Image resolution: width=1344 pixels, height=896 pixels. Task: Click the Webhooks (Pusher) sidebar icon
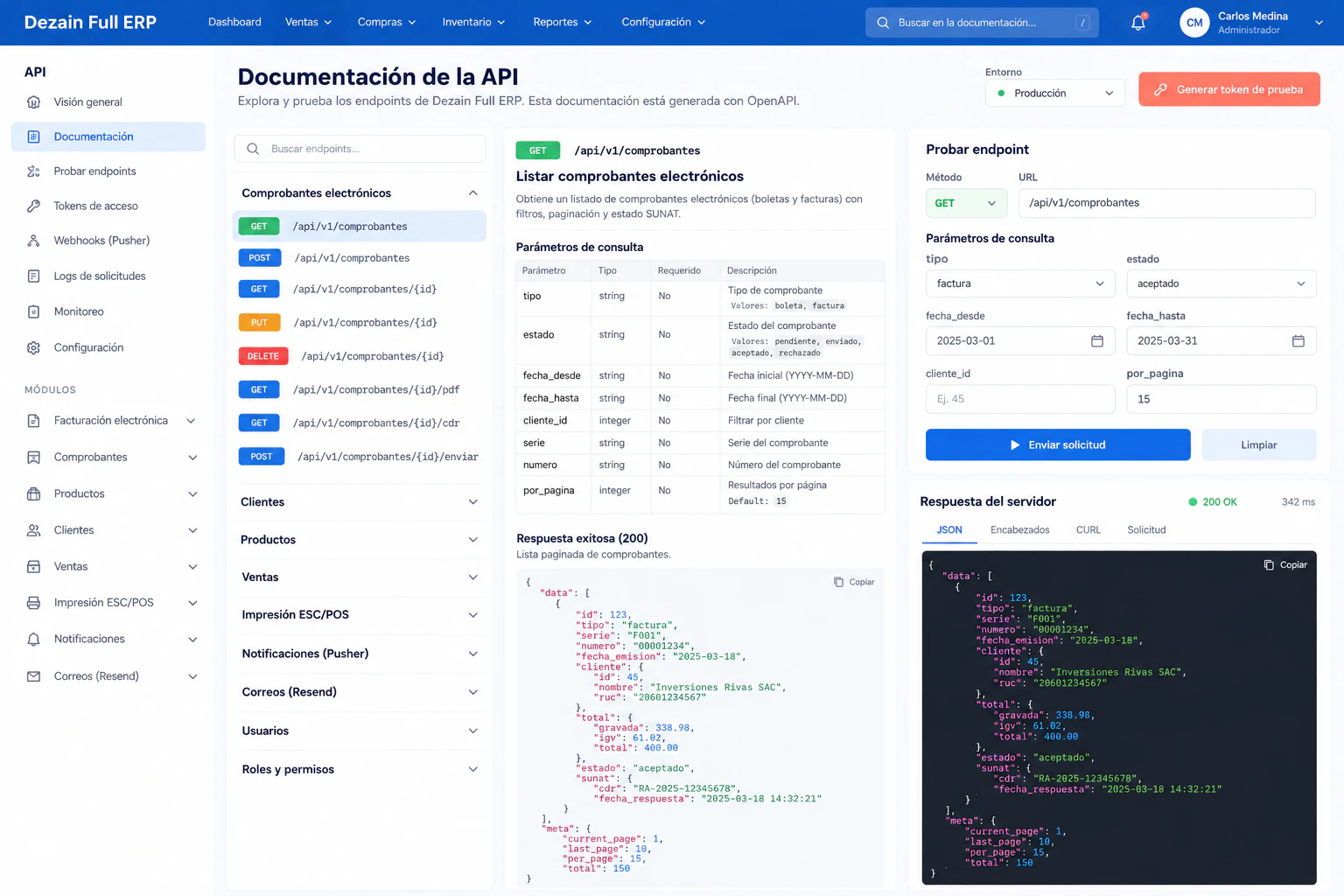34,241
